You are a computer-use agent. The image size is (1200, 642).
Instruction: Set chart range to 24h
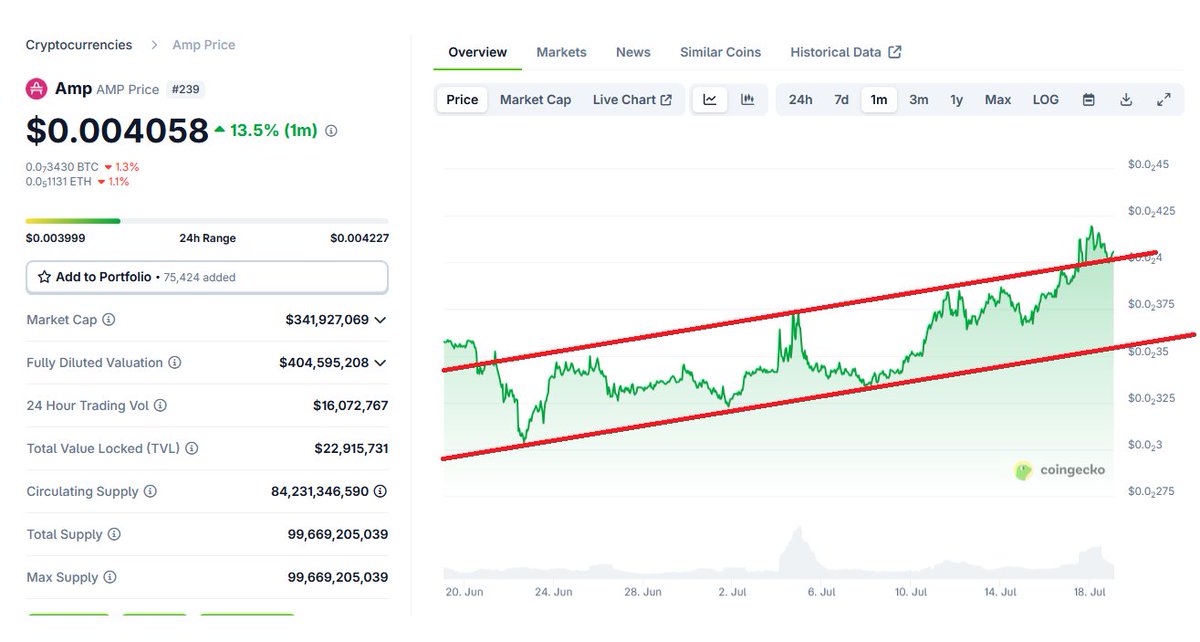click(x=800, y=100)
